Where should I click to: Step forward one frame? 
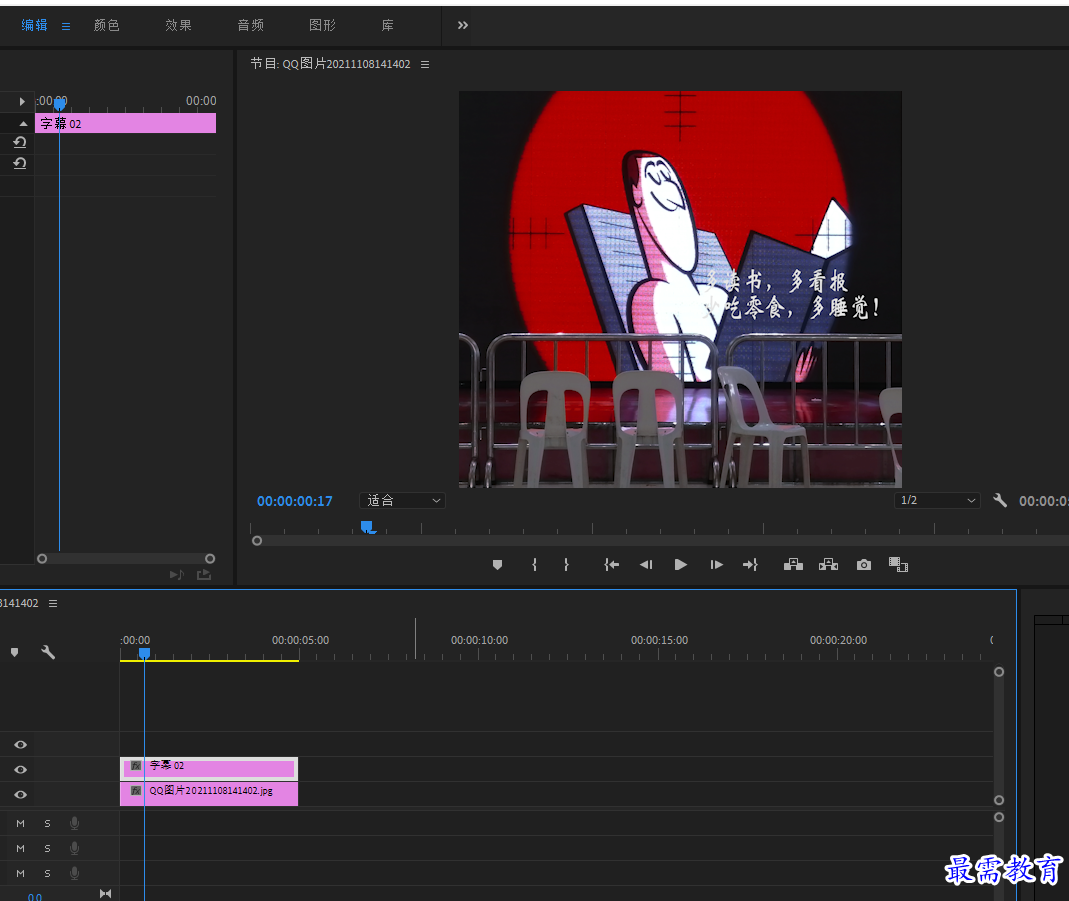tap(716, 565)
